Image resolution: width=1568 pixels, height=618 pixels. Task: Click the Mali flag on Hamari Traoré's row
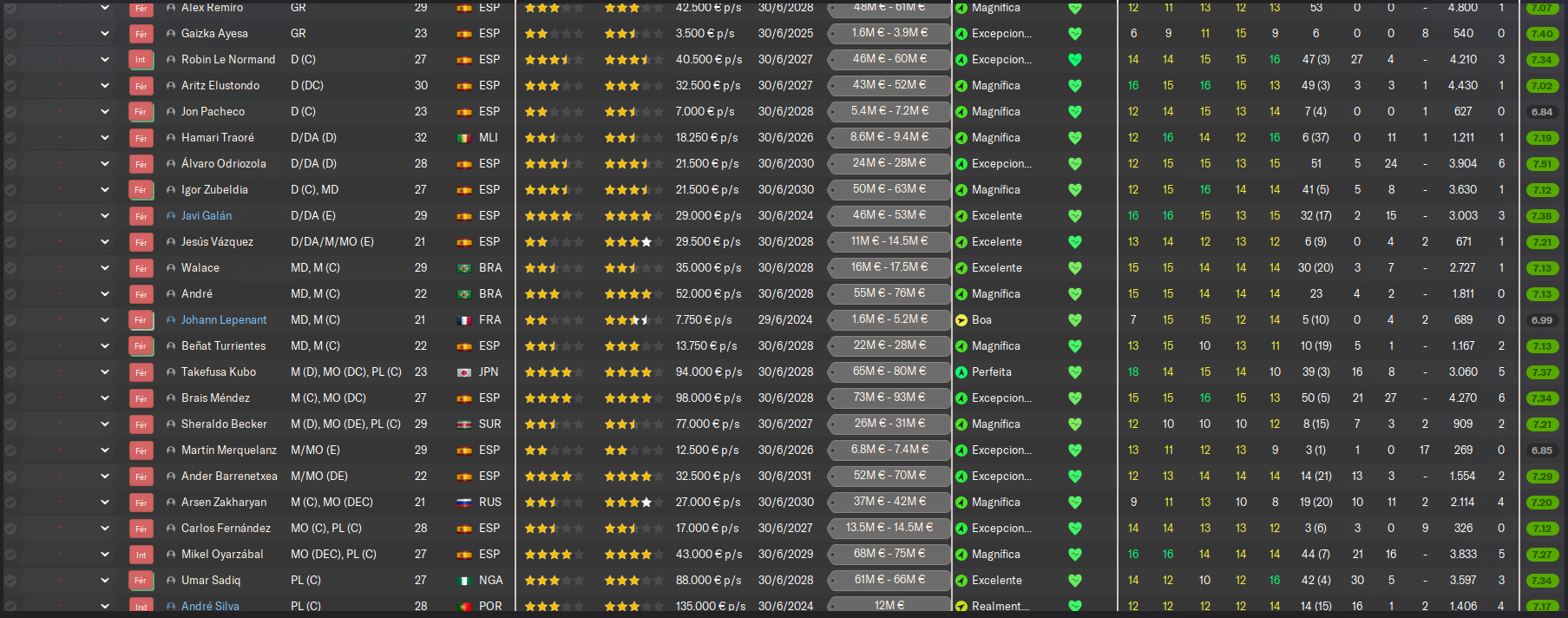point(464,138)
